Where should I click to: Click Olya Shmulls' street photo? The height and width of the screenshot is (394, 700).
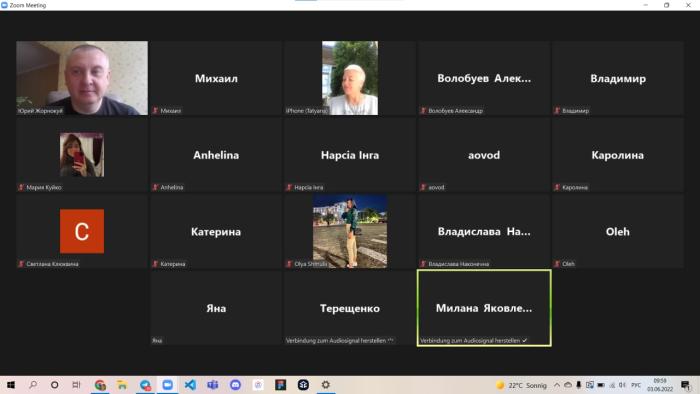point(350,231)
